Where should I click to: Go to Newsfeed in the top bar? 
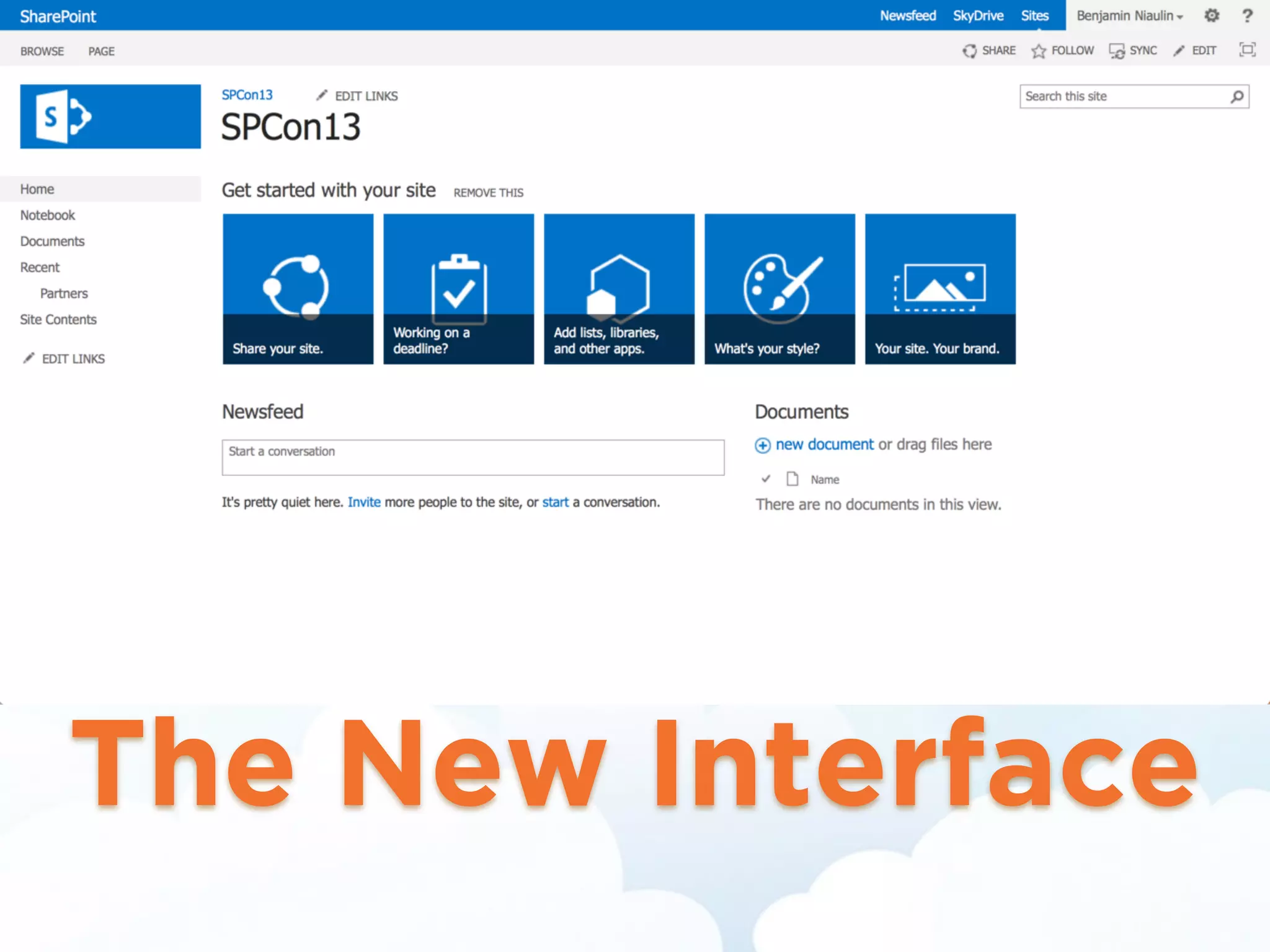908,15
